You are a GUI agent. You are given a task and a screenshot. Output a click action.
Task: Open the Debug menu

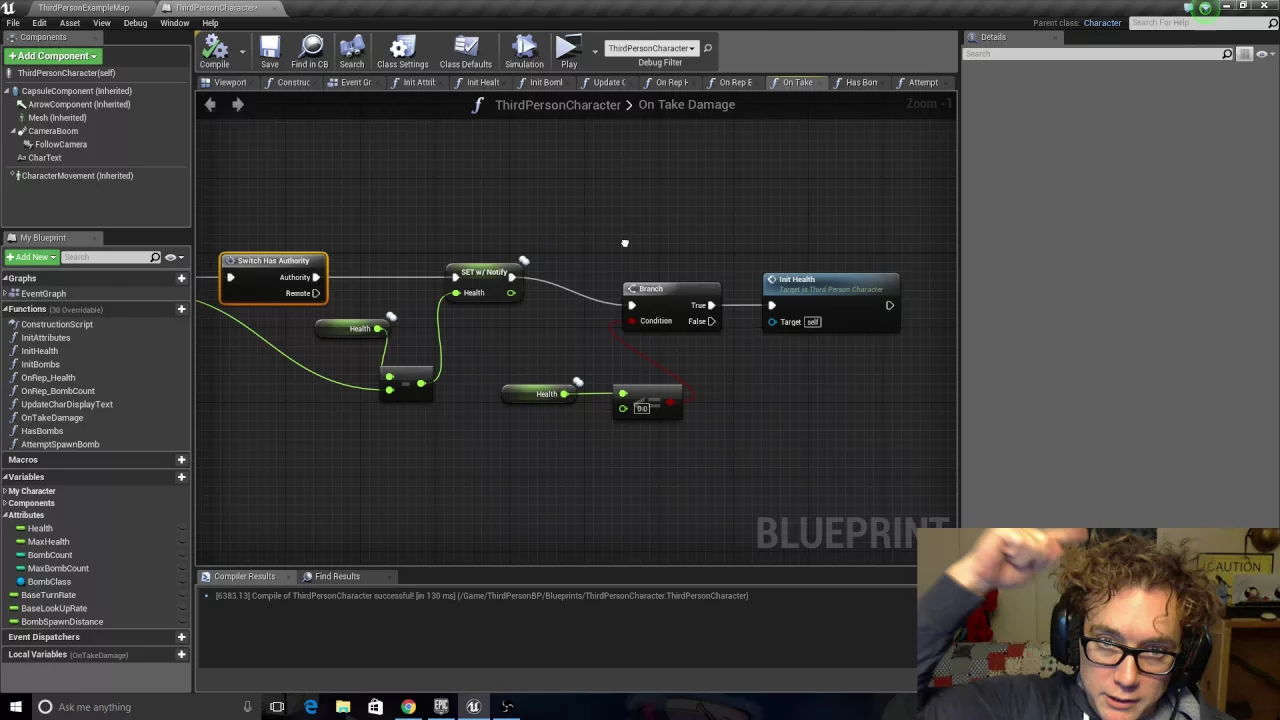(x=135, y=23)
